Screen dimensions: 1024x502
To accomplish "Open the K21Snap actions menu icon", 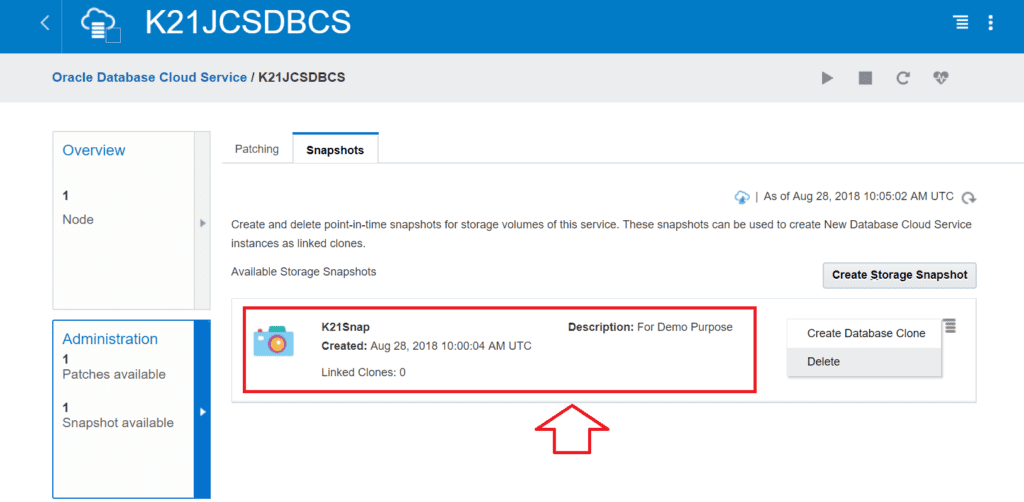I will pos(950,326).
